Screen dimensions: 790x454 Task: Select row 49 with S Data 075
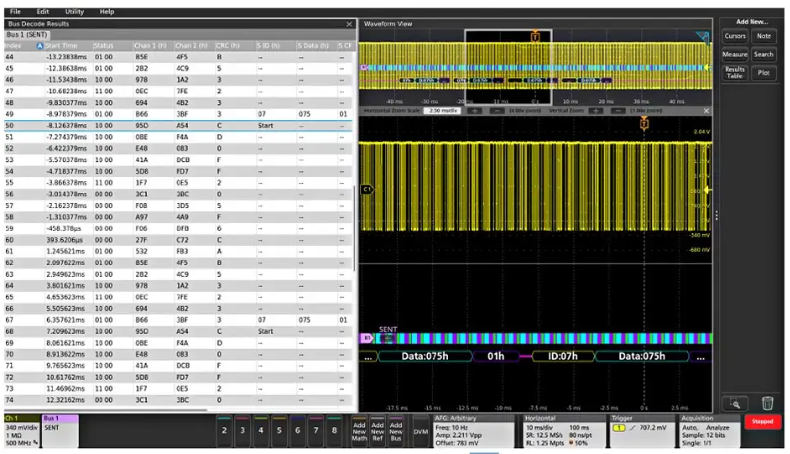[x=178, y=114]
